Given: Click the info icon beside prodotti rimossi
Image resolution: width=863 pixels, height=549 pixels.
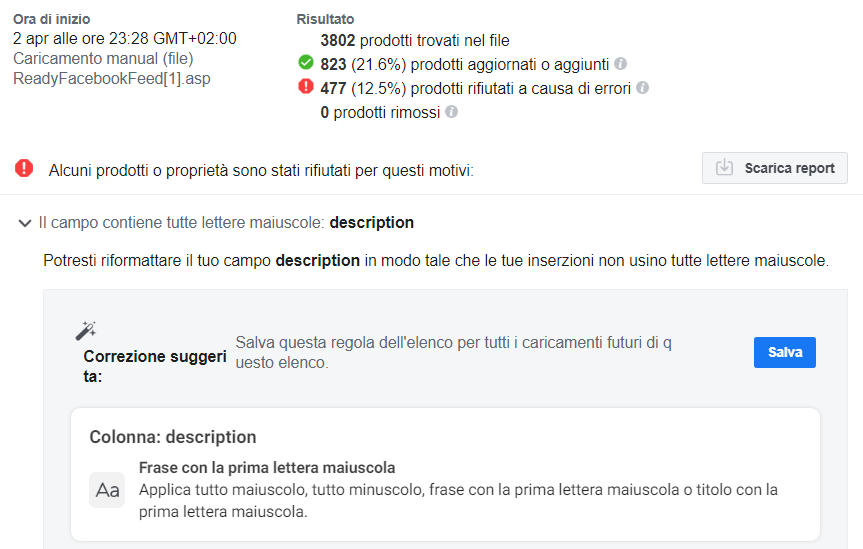Looking at the screenshot, I should pos(451,112).
